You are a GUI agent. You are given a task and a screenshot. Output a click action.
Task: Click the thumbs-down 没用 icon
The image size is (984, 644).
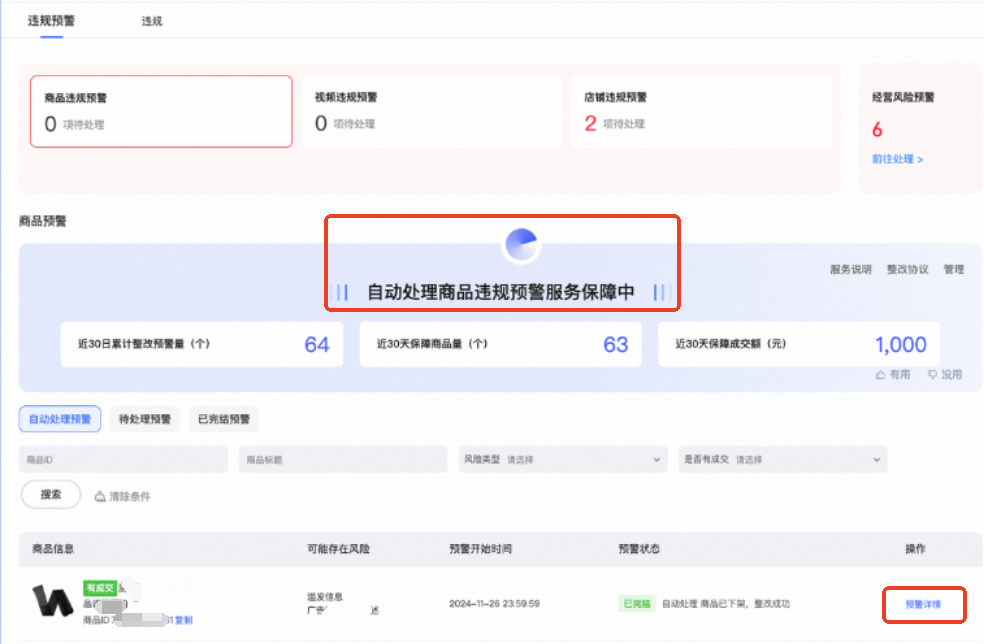coord(933,375)
